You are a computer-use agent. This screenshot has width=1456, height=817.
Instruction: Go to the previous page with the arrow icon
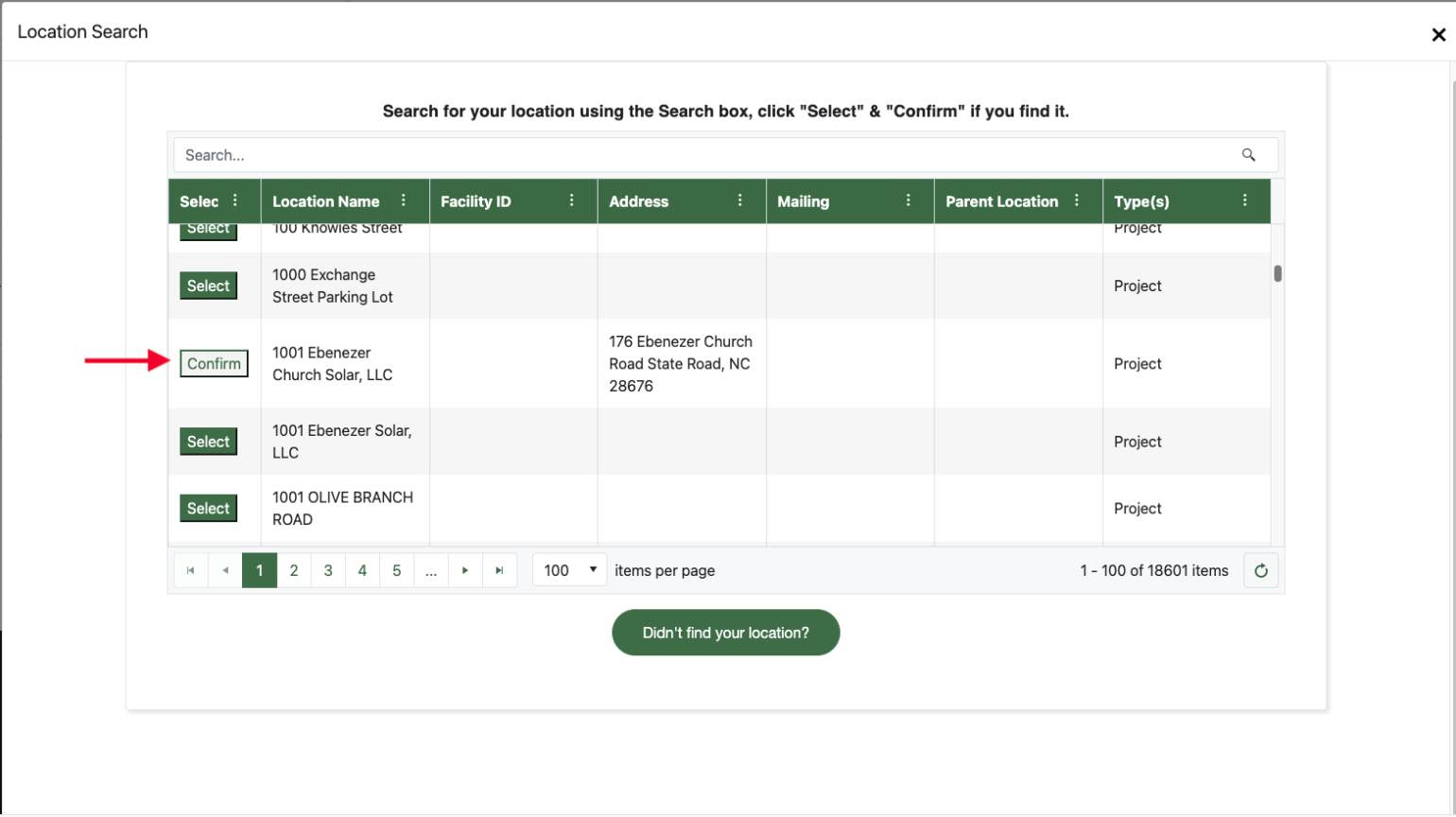pos(225,569)
